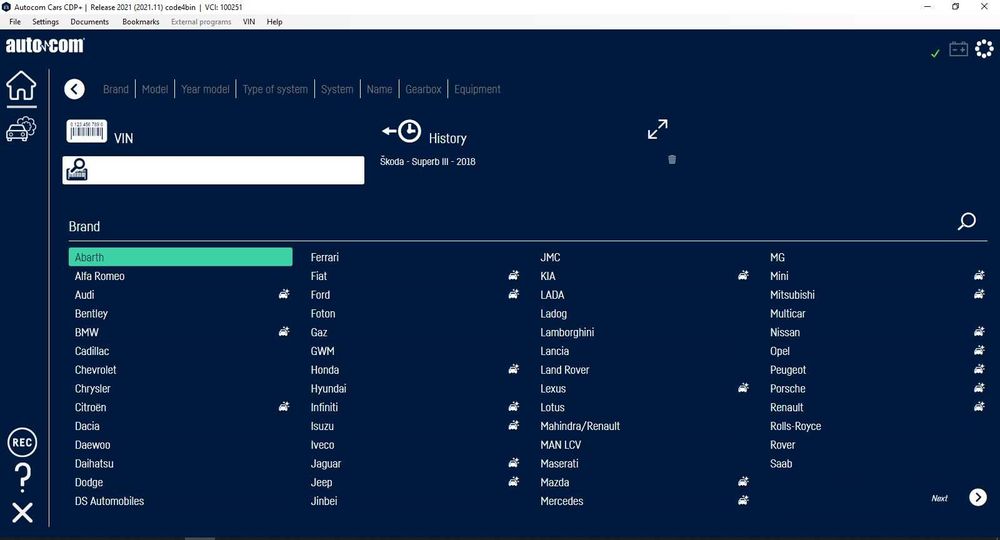Screen dimensions: 1000x540
Task: Click the car icon beside Porsche
Action: pos(979,388)
